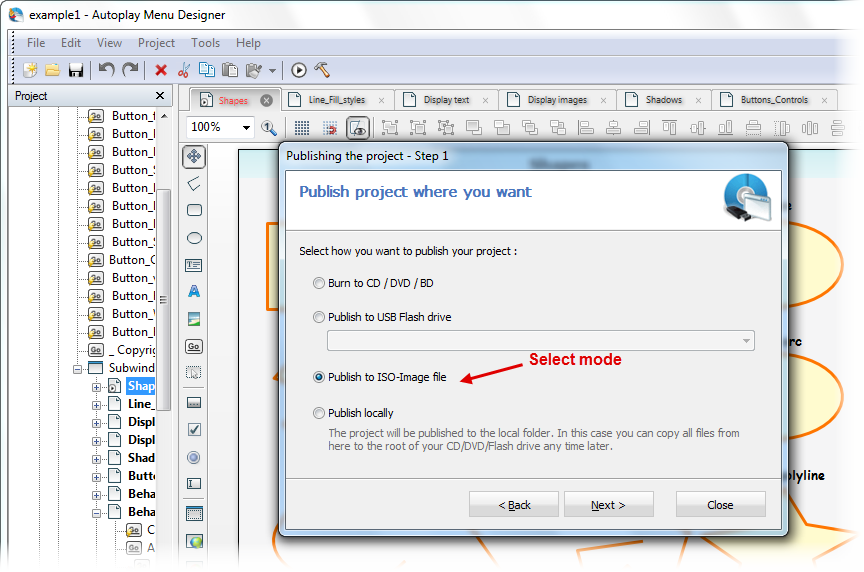The height and width of the screenshot is (572, 864).
Task: Select the rounded rectangle tool
Action: 194,210
